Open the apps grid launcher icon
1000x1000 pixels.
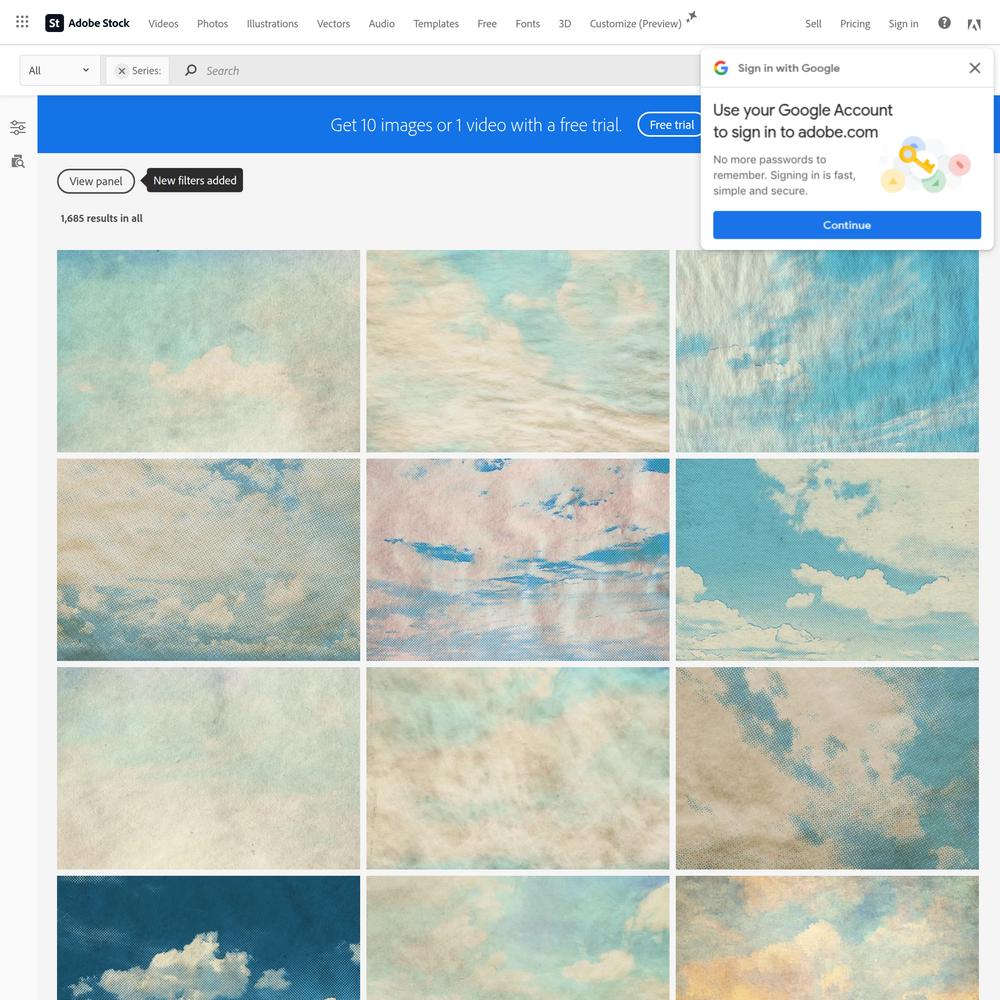click(x=22, y=22)
